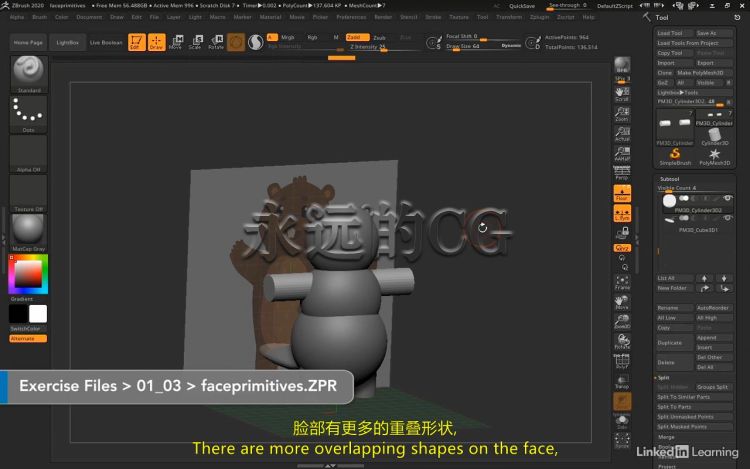Click Split To Parts button
750x469 pixels.
[695, 407]
